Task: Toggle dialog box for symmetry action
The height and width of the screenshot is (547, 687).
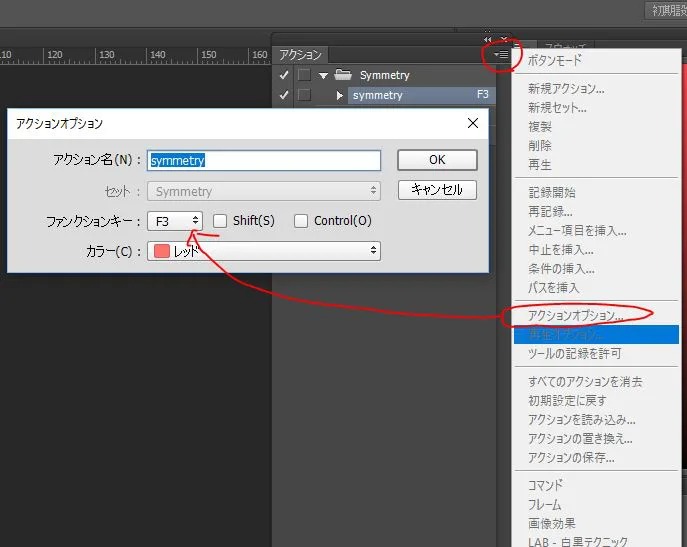Action: point(304,95)
